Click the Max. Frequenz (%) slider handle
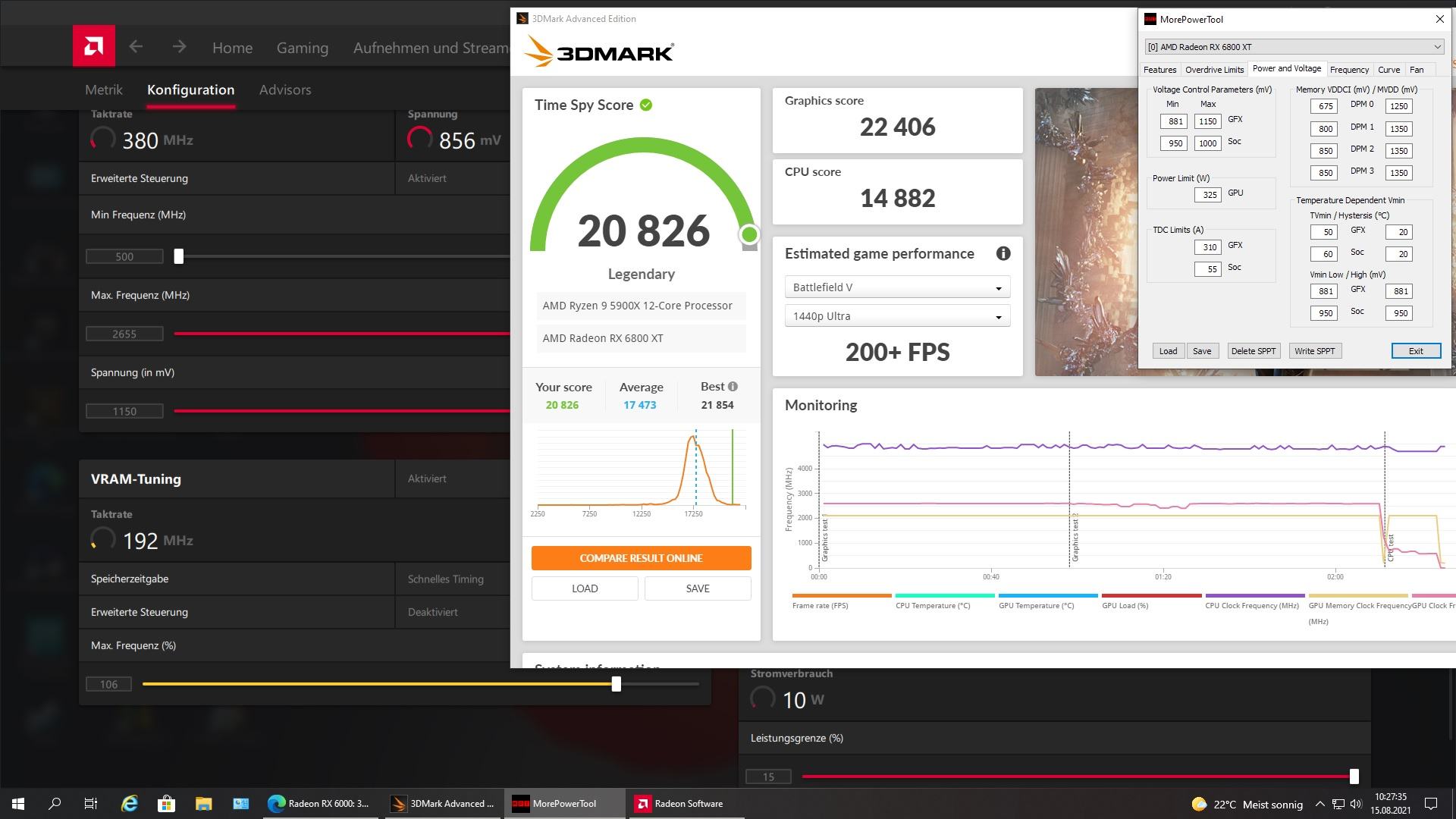The width and height of the screenshot is (1456, 819). 617,684
